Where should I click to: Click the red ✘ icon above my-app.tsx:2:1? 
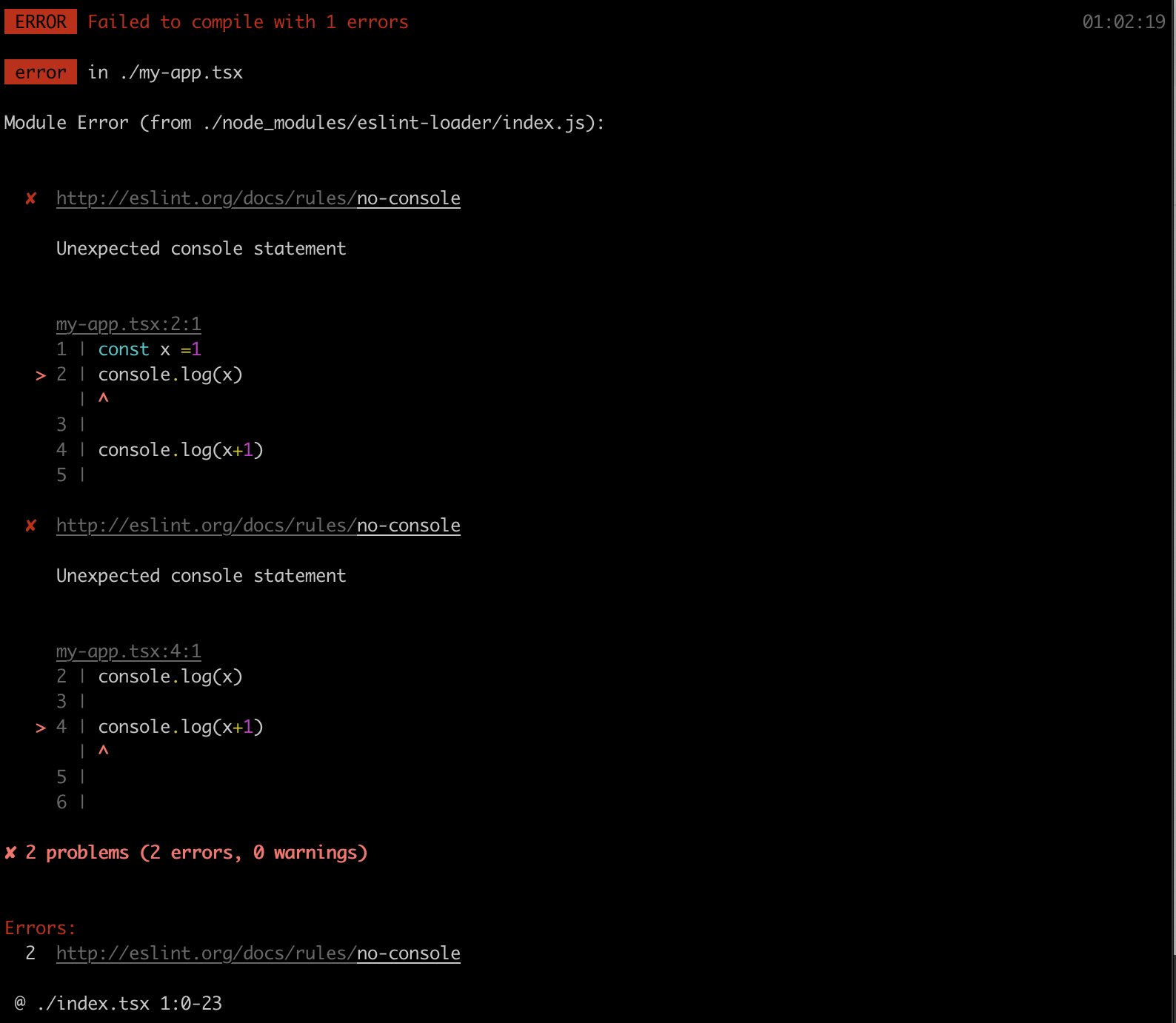coord(31,198)
